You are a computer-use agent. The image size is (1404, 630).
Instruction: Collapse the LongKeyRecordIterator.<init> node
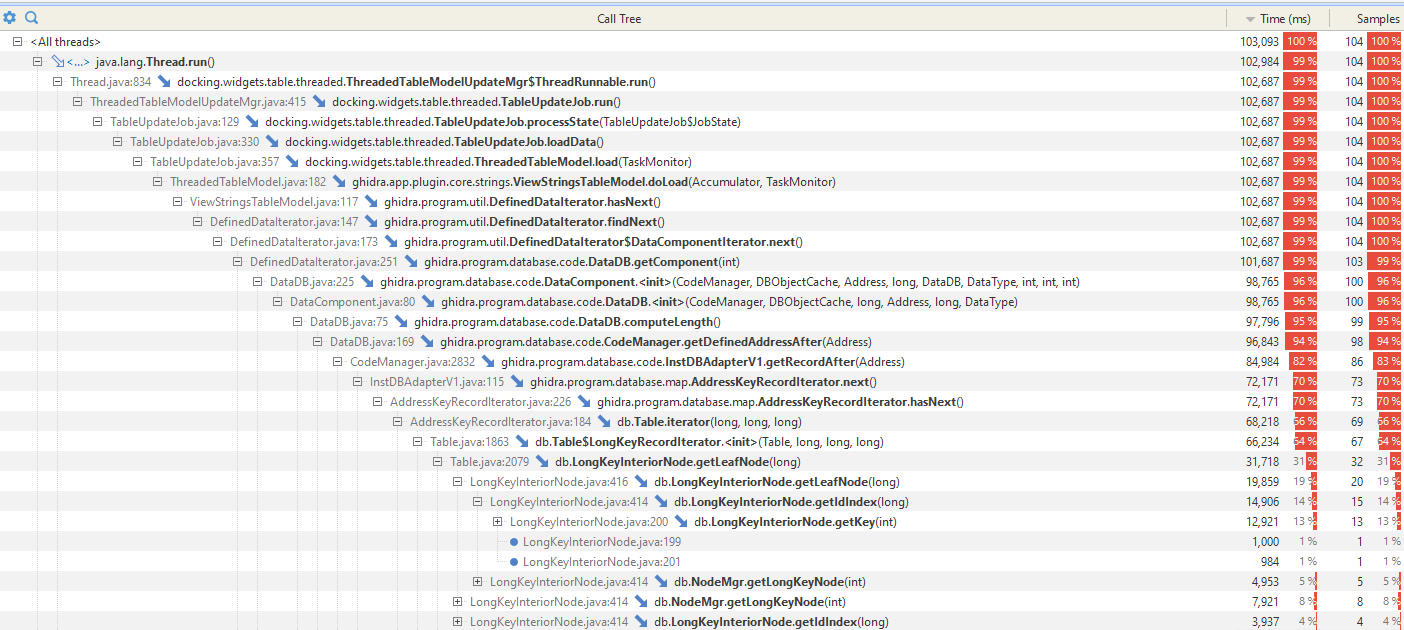[418, 442]
